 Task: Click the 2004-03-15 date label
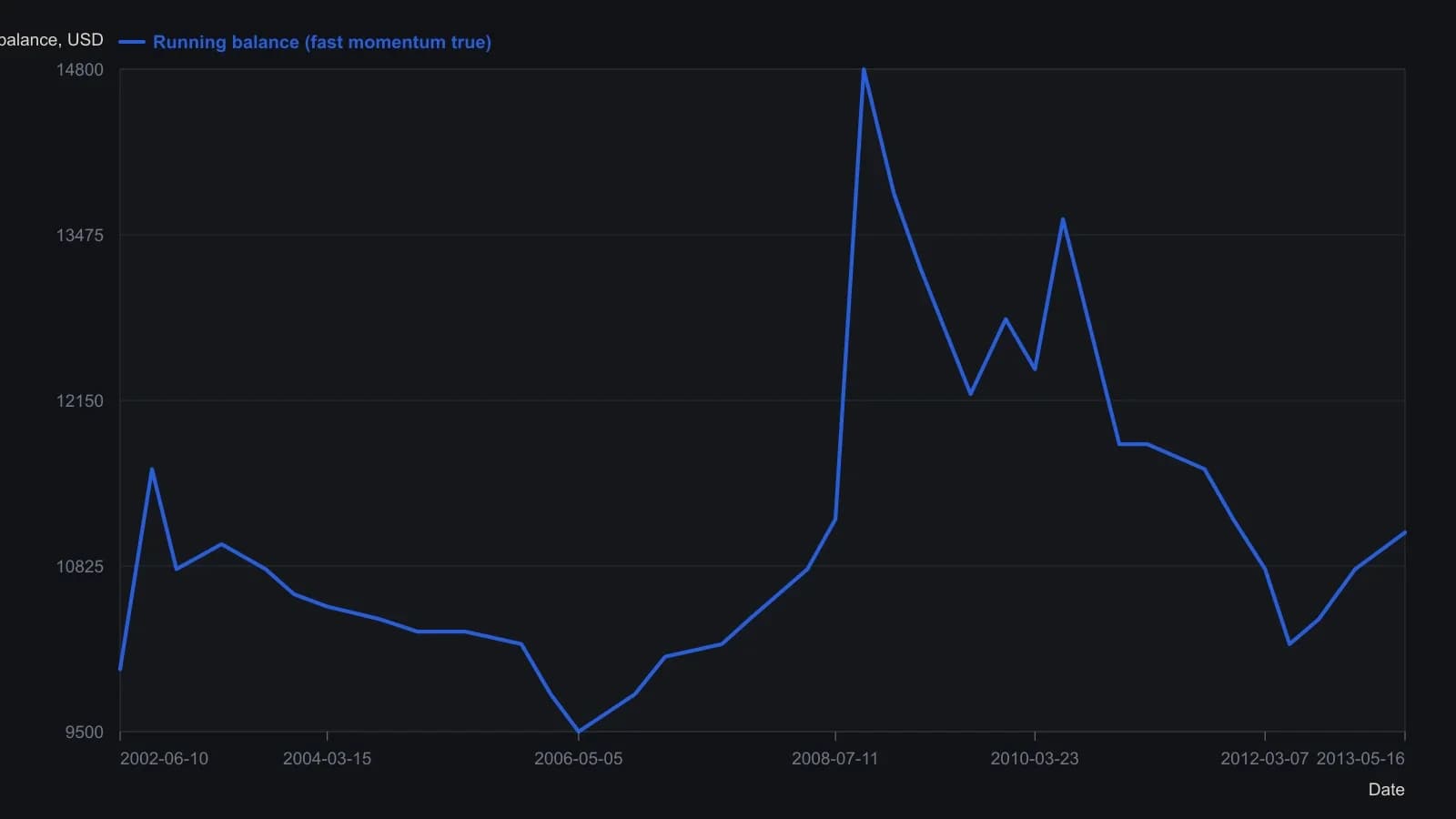click(x=327, y=759)
